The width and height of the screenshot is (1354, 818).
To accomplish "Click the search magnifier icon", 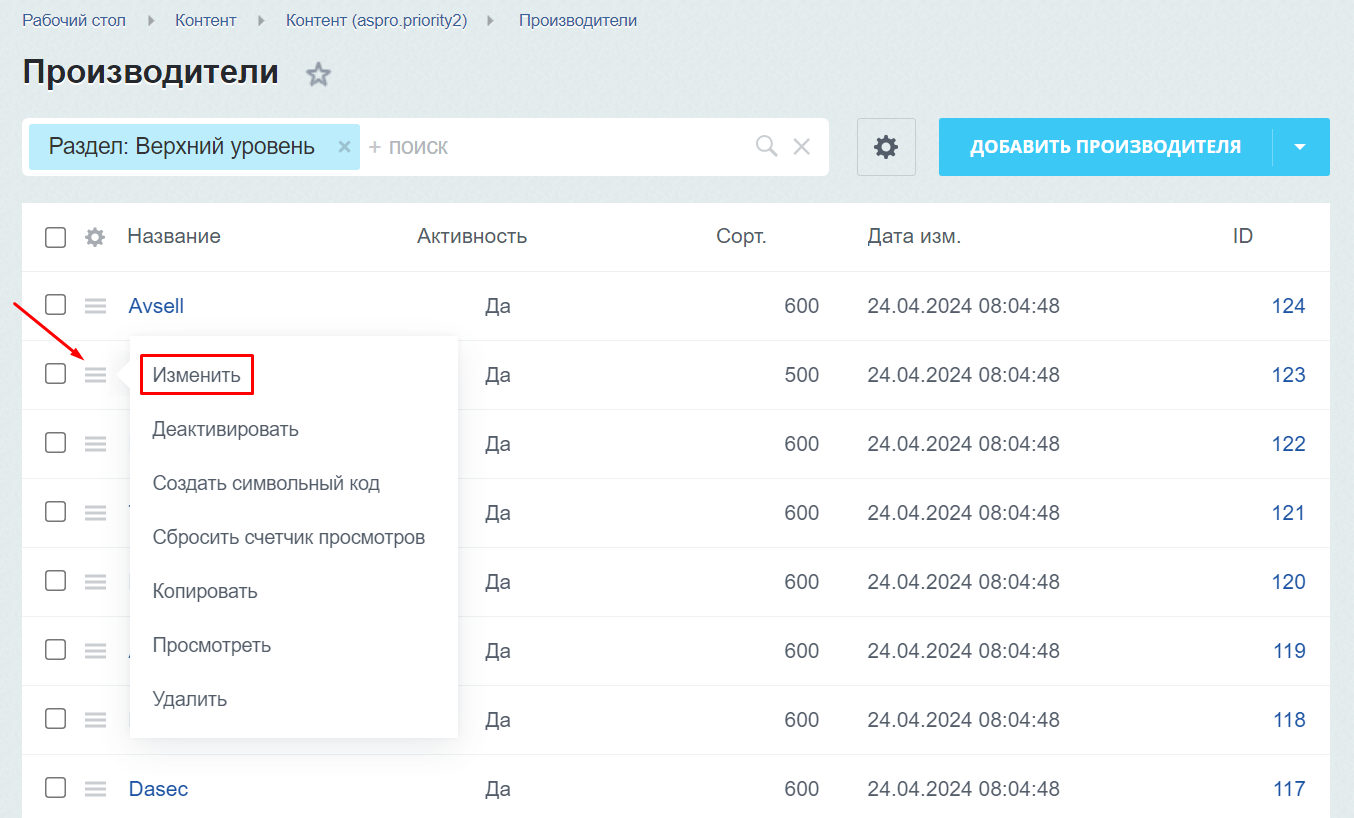I will tap(767, 147).
